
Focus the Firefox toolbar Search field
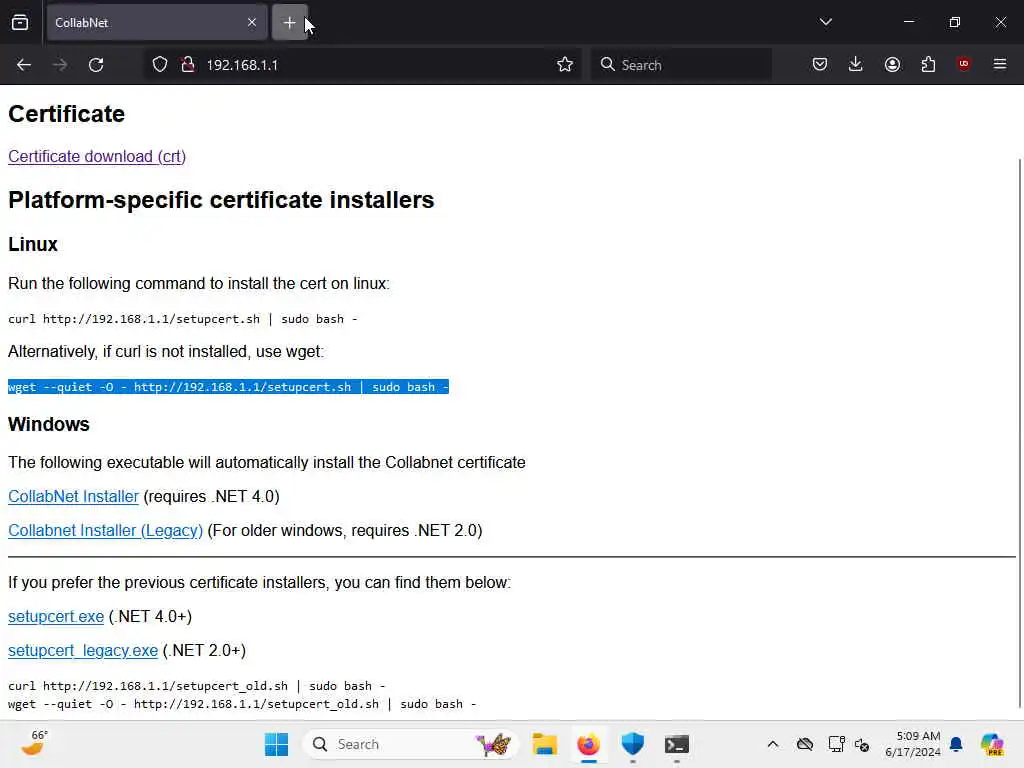681,65
